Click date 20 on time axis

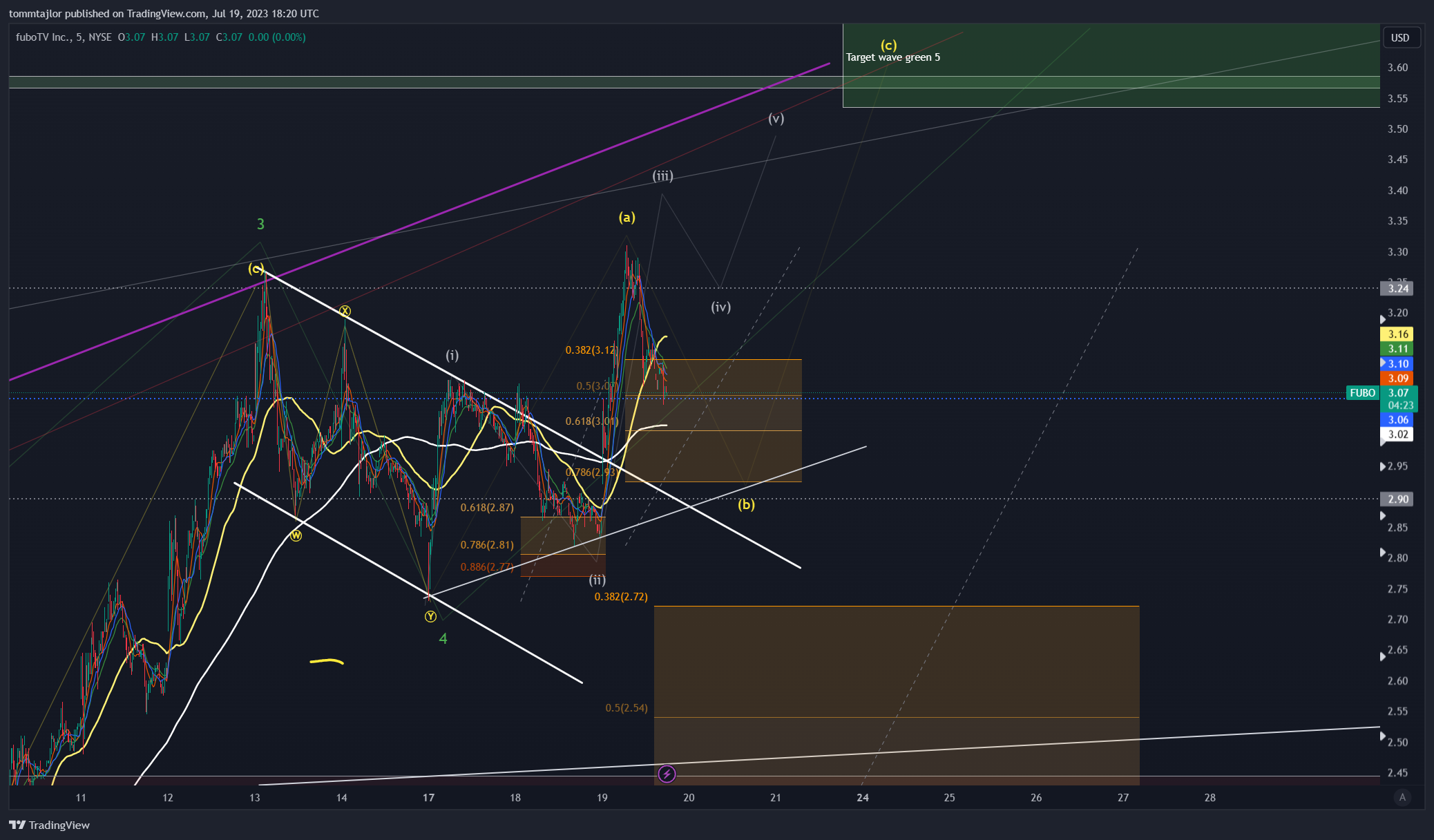[x=689, y=797]
